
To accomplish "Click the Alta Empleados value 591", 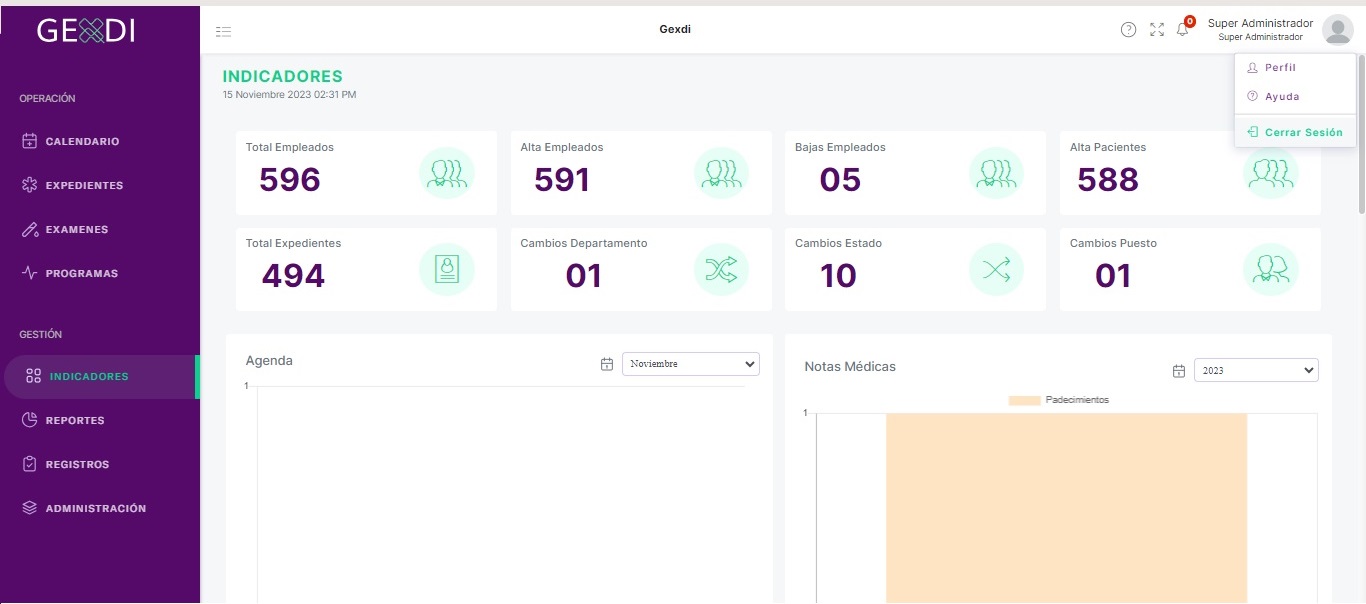I will pos(562,179).
